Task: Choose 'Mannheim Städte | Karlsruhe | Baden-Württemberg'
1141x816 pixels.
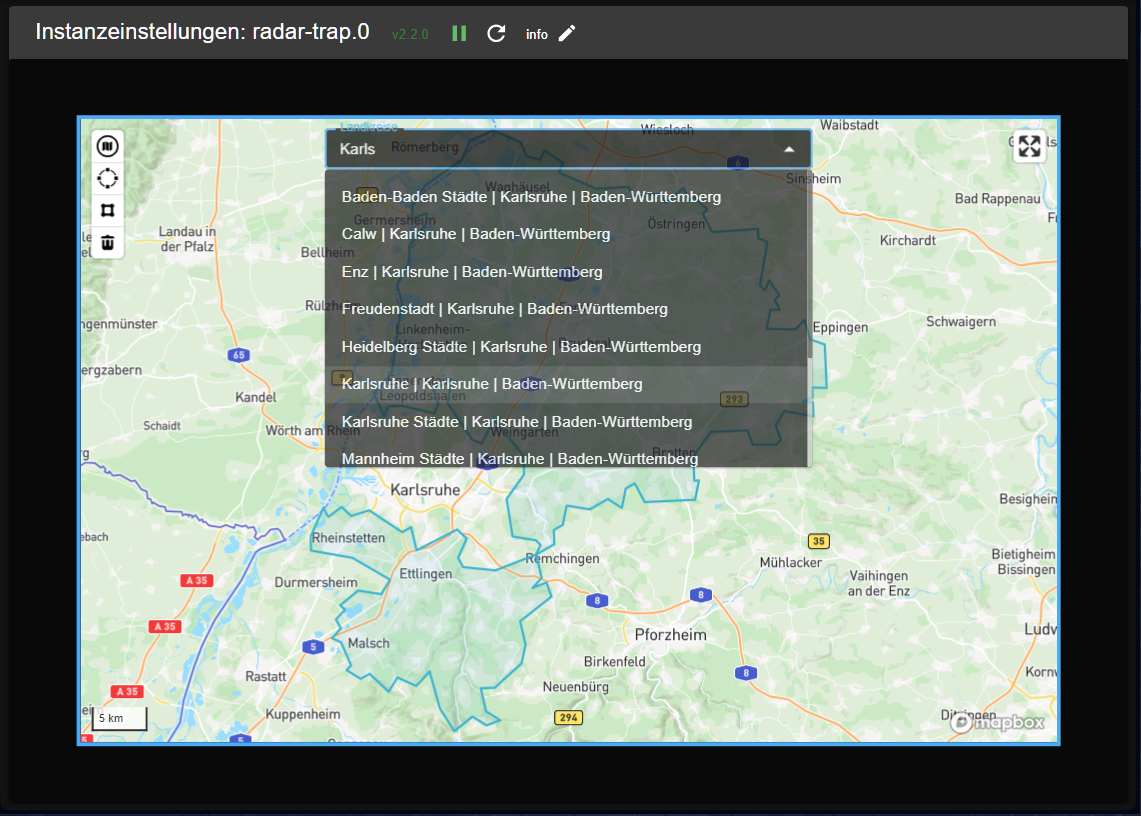Action: [566, 454]
